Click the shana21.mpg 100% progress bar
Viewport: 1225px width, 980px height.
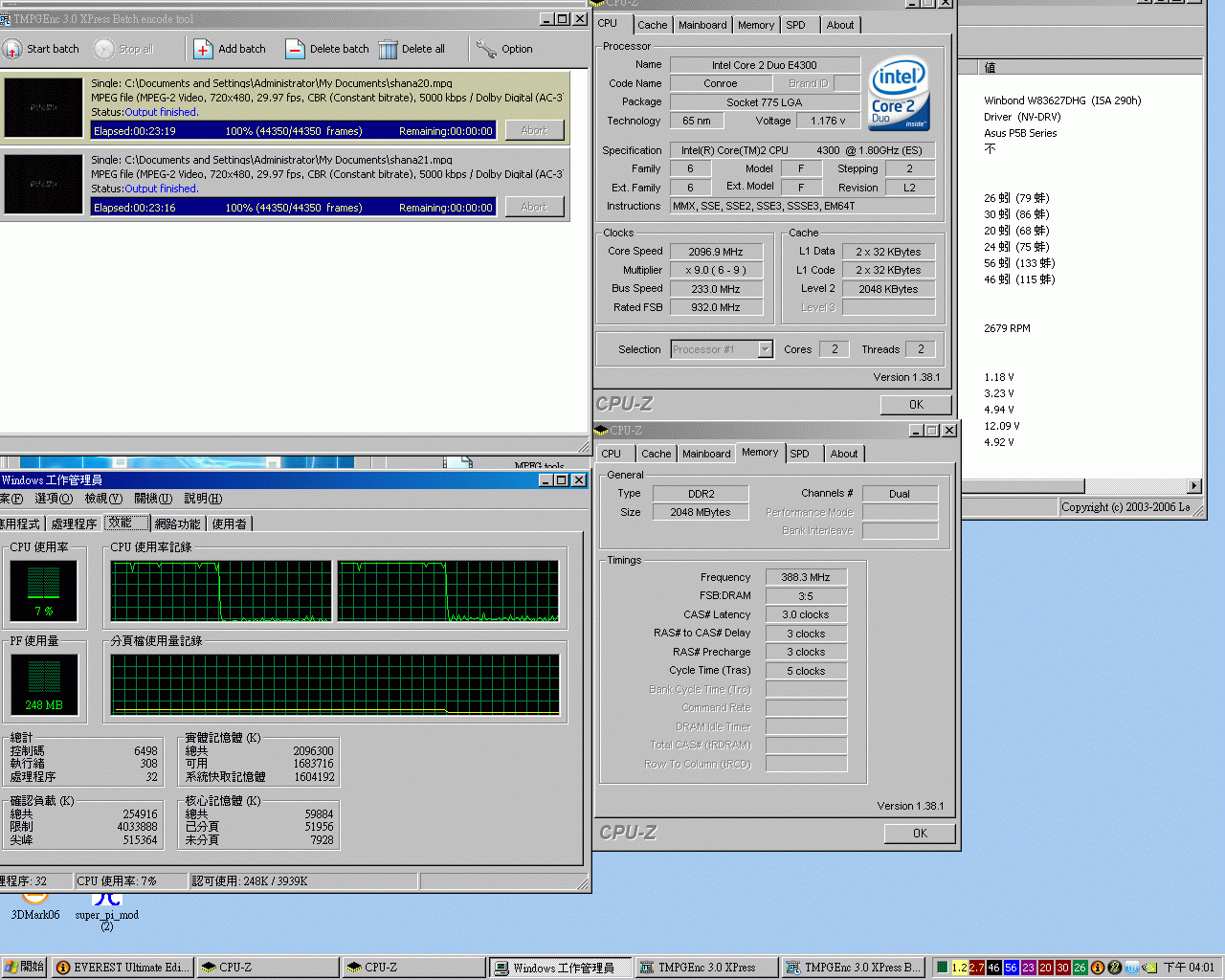(x=294, y=208)
